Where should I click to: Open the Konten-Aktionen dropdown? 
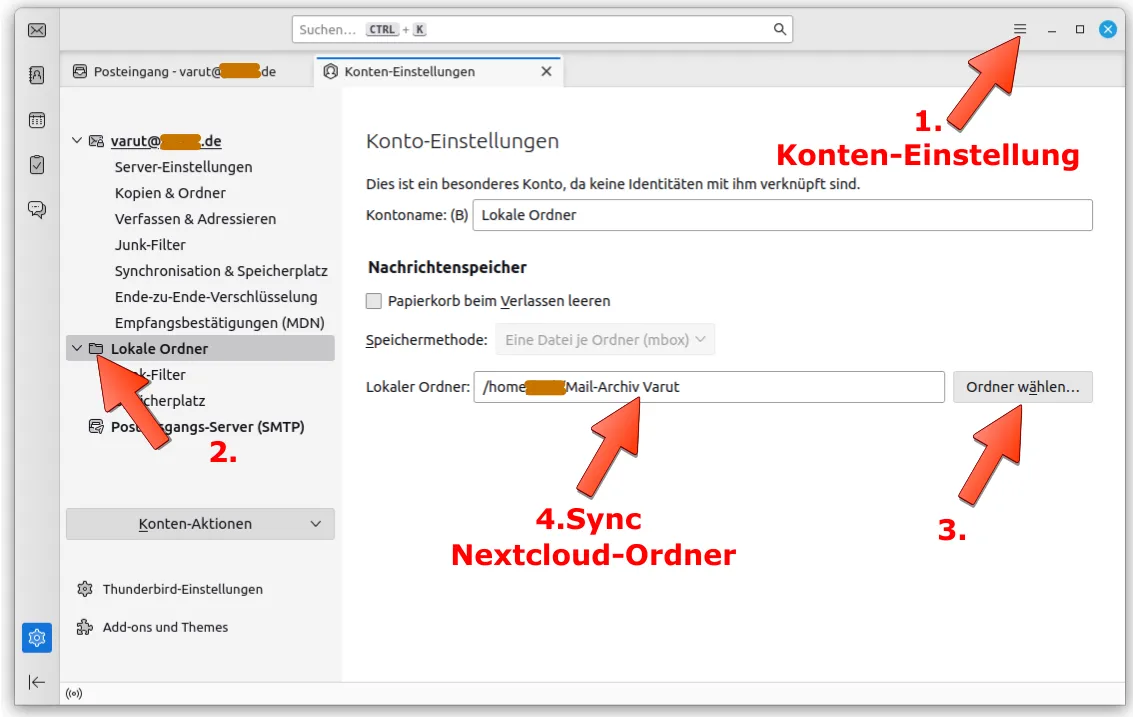point(200,523)
